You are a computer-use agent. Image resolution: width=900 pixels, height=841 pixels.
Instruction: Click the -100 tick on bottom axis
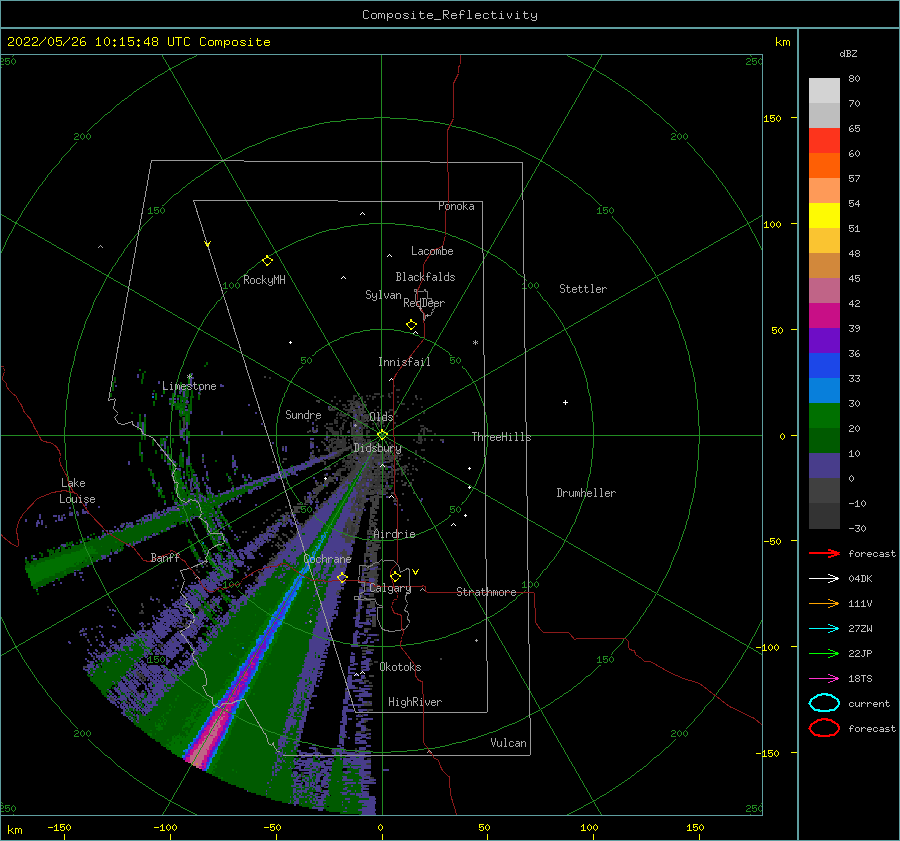pos(165,827)
